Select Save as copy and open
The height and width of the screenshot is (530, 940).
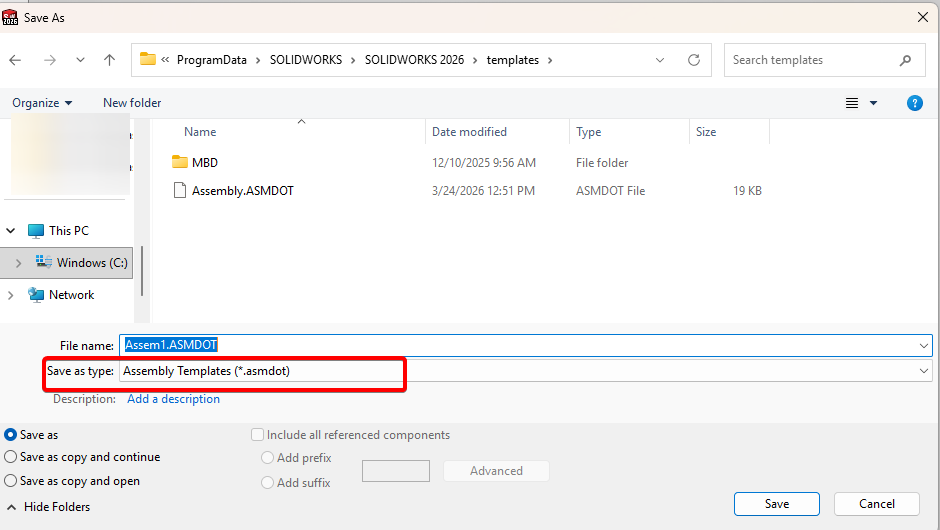coord(10,481)
